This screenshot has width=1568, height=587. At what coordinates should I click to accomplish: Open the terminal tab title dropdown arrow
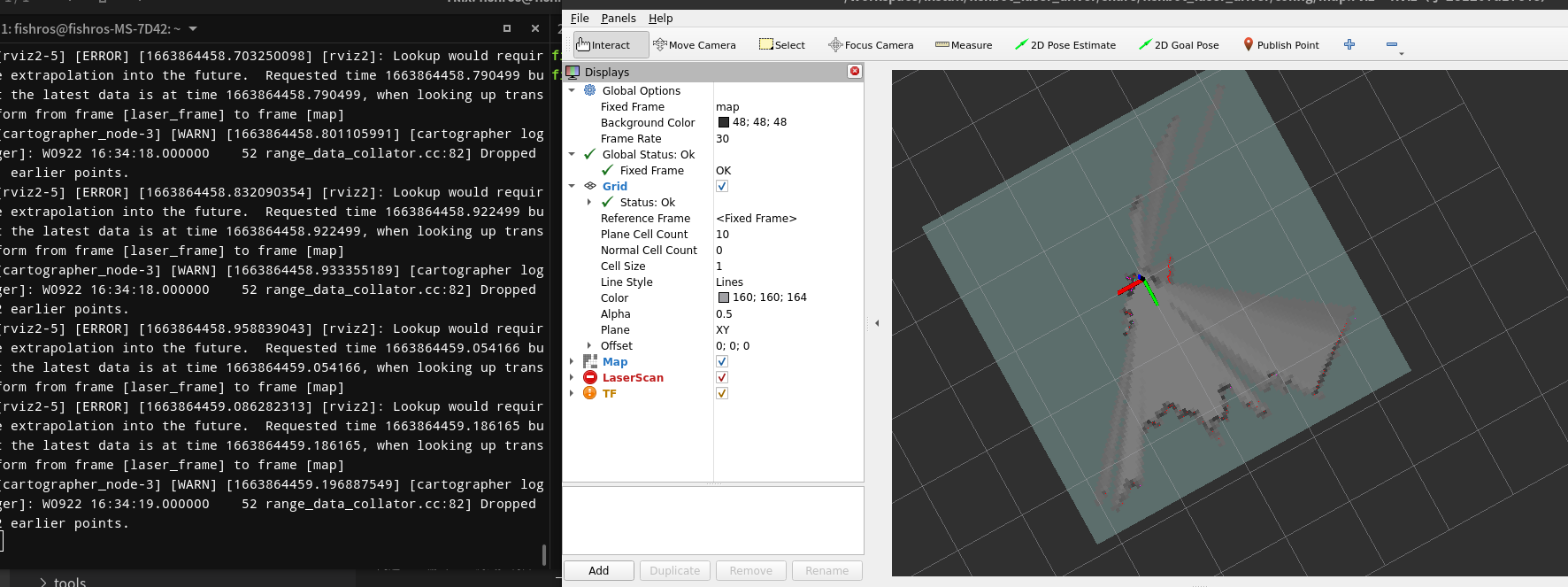[x=193, y=29]
